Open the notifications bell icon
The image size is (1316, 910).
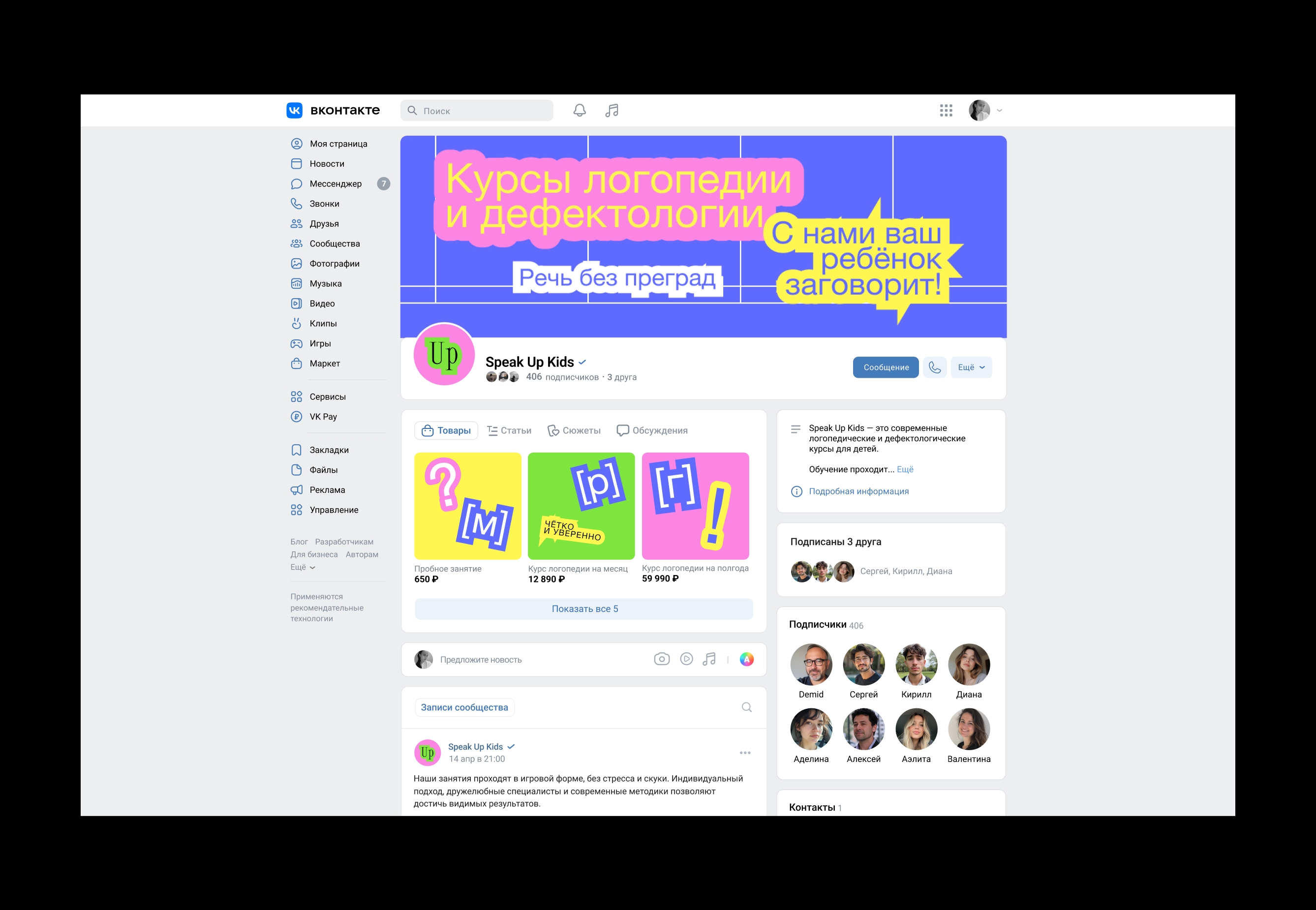tap(580, 110)
